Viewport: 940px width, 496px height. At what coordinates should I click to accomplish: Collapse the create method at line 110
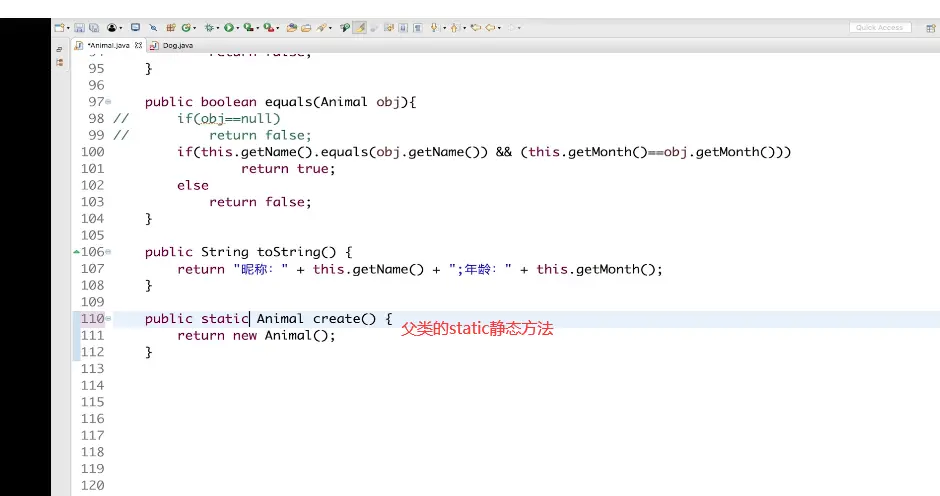pos(109,318)
